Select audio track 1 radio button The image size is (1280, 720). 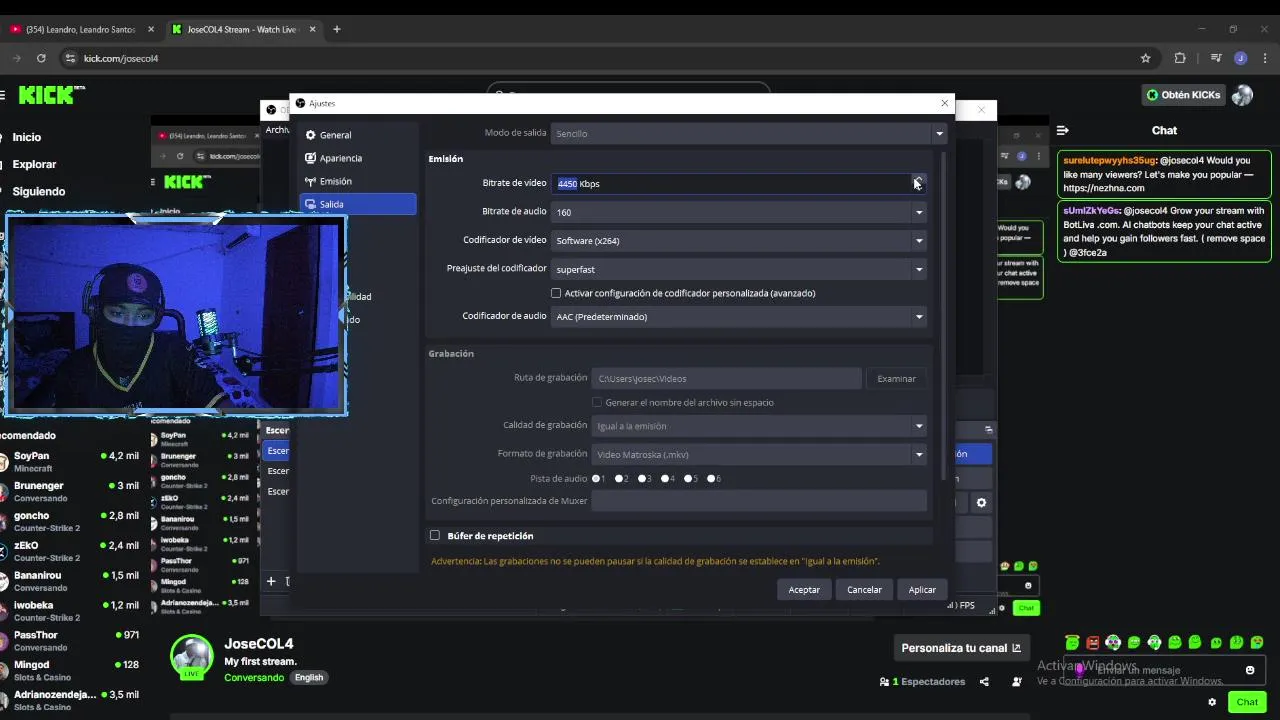pyautogui.click(x=596, y=479)
